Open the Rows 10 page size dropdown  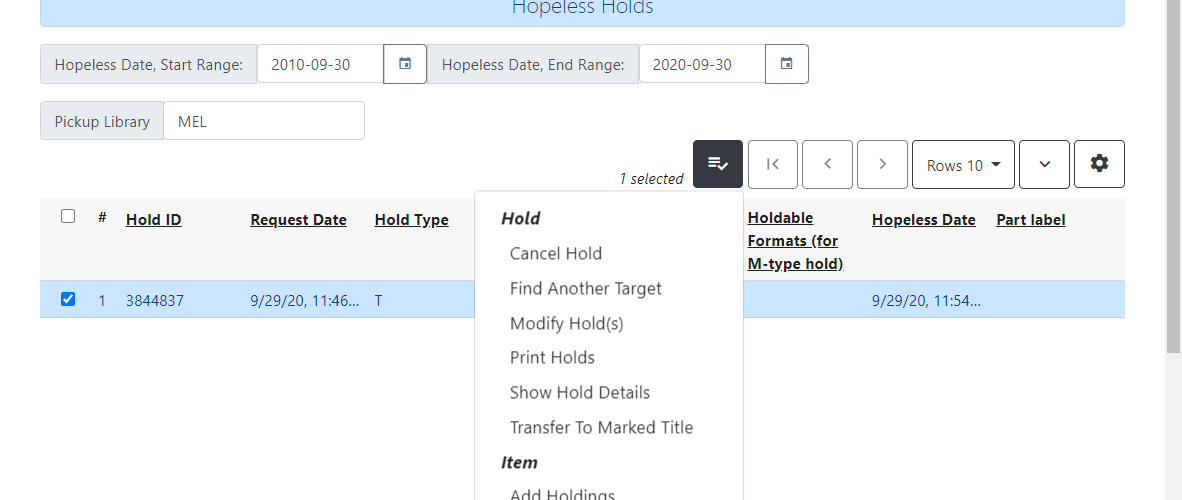(x=963, y=164)
